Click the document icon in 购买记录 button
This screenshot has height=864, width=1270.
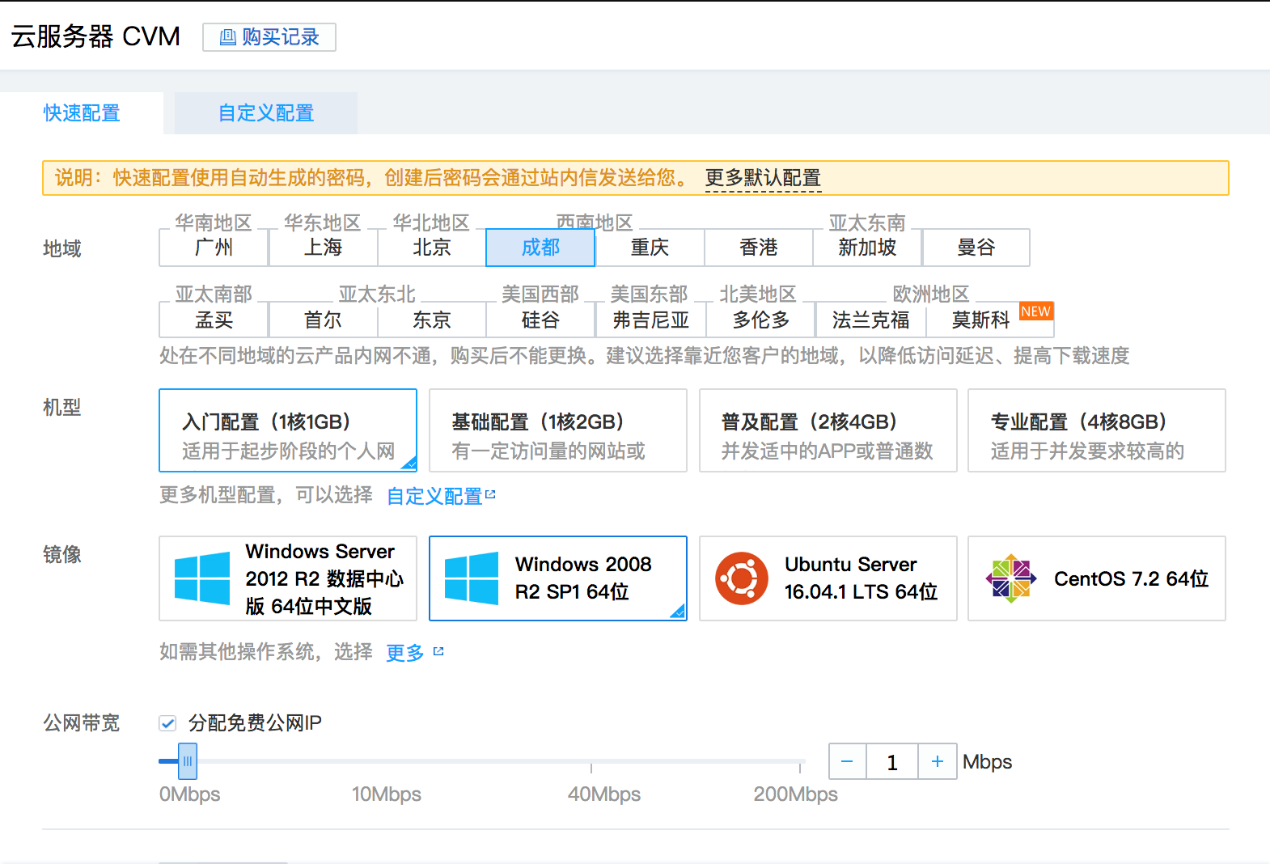pyautogui.click(x=228, y=37)
